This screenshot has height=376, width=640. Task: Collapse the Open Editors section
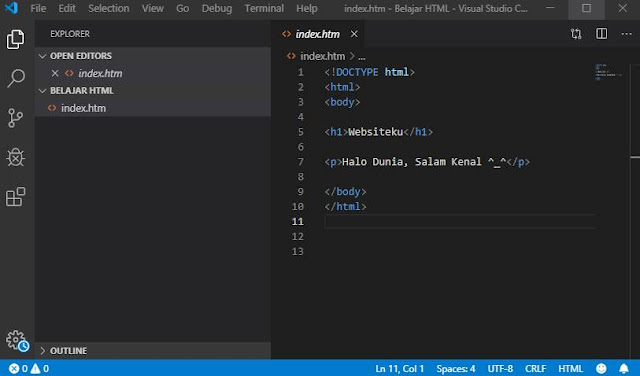coord(42,56)
